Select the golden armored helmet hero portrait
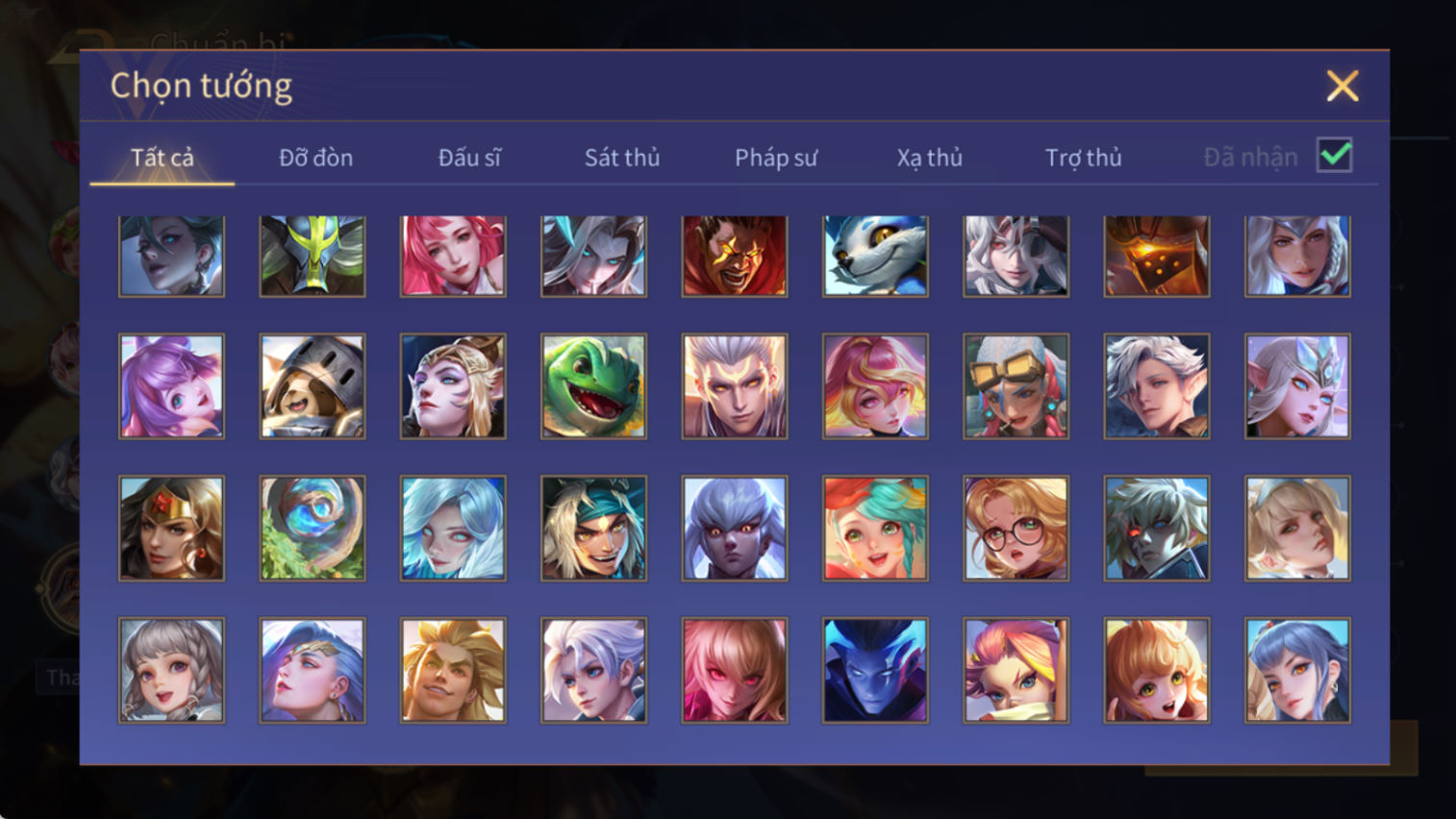This screenshot has height=819, width=1456. point(1156,256)
